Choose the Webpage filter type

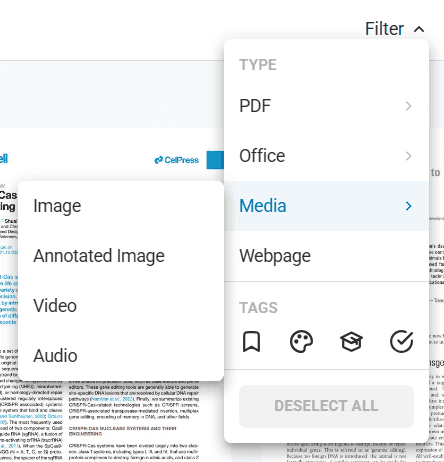point(326,256)
